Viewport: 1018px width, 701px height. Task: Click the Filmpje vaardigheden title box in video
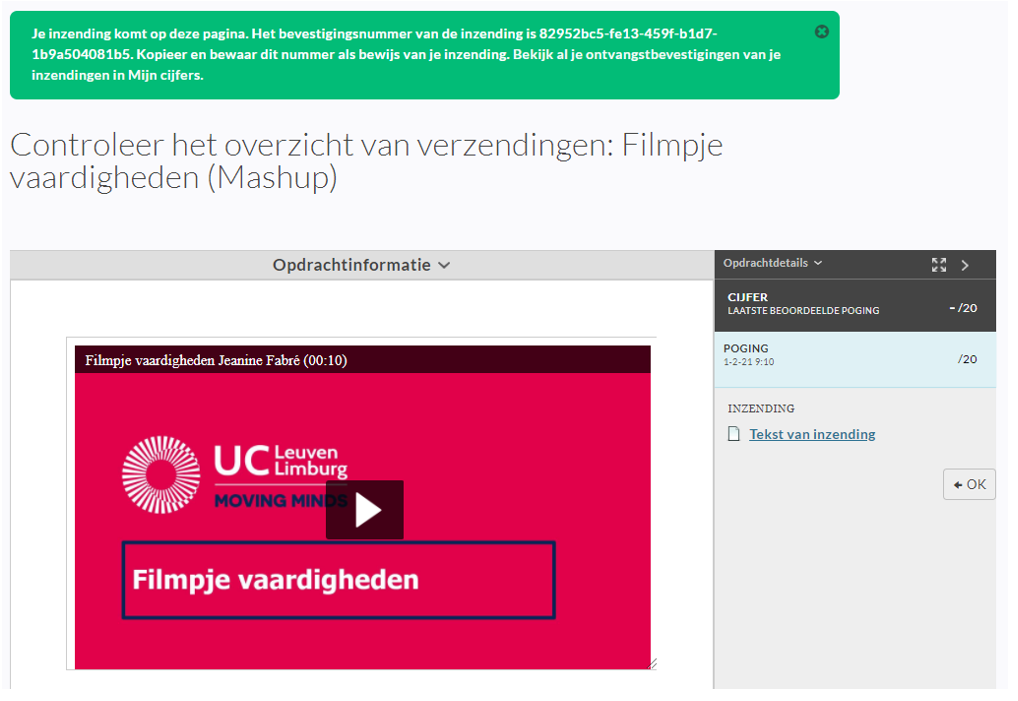click(x=338, y=580)
